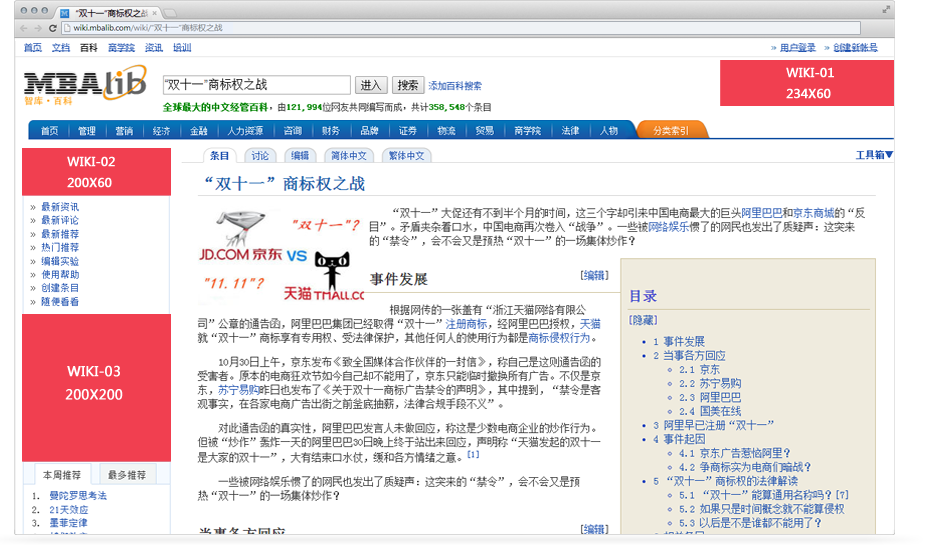
Task: Open 21天效应 link
Action: pos(69,509)
